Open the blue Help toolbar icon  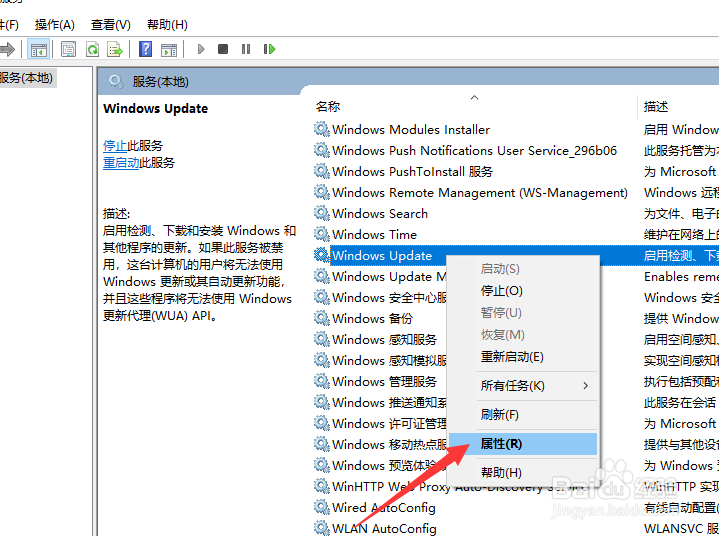coord(145,49)
